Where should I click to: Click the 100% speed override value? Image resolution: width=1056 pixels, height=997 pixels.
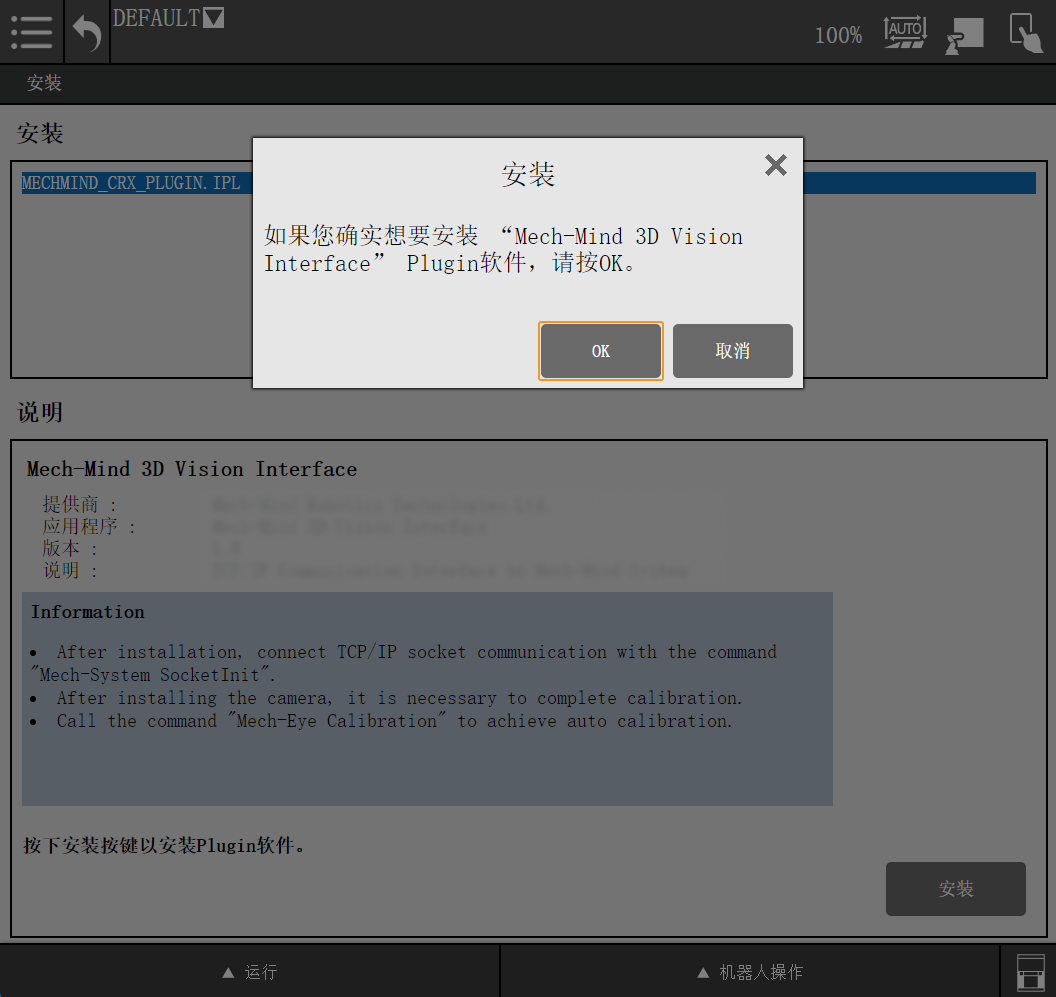tap(838, 35)
